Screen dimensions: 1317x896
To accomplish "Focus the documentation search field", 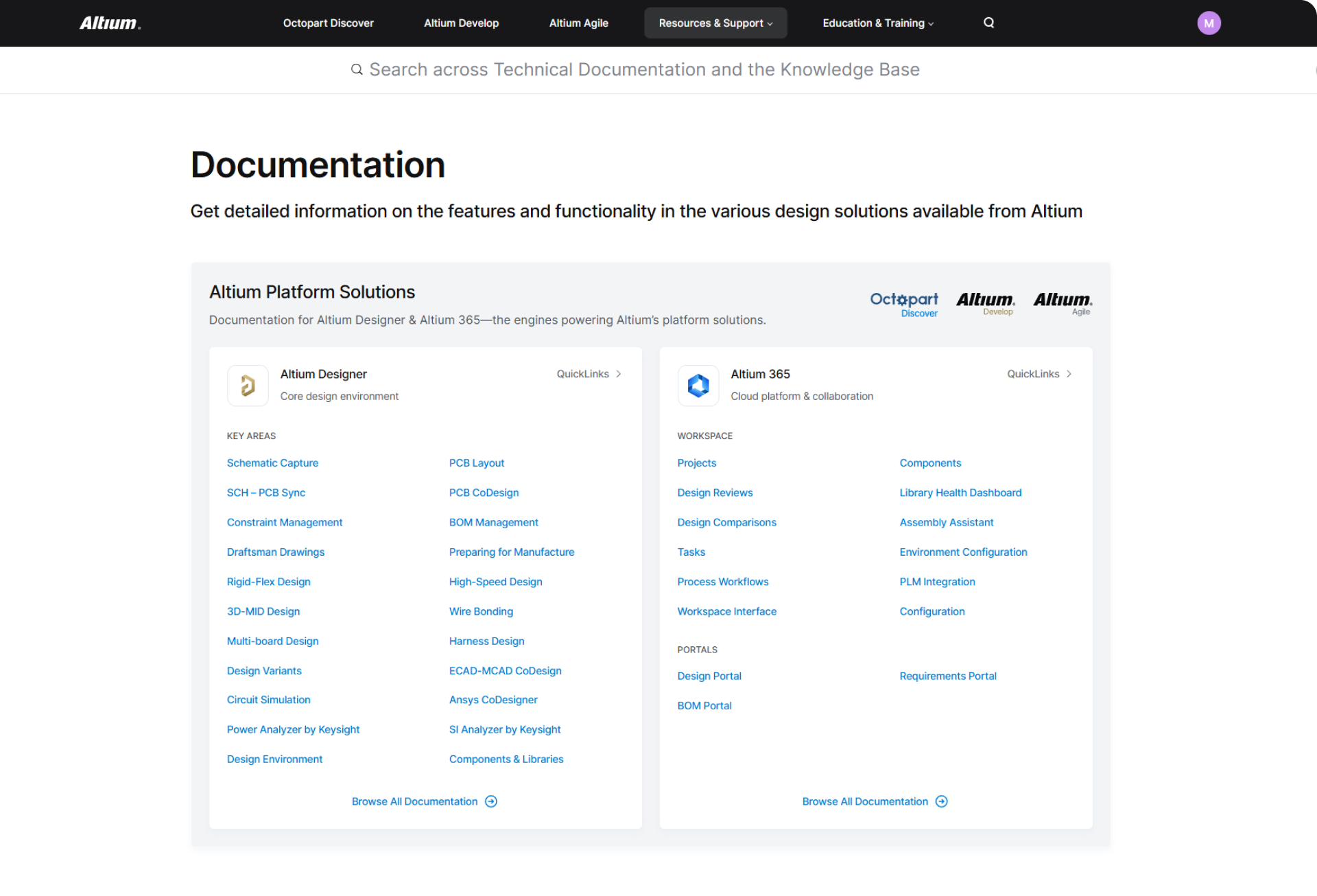I will point(644,69).
